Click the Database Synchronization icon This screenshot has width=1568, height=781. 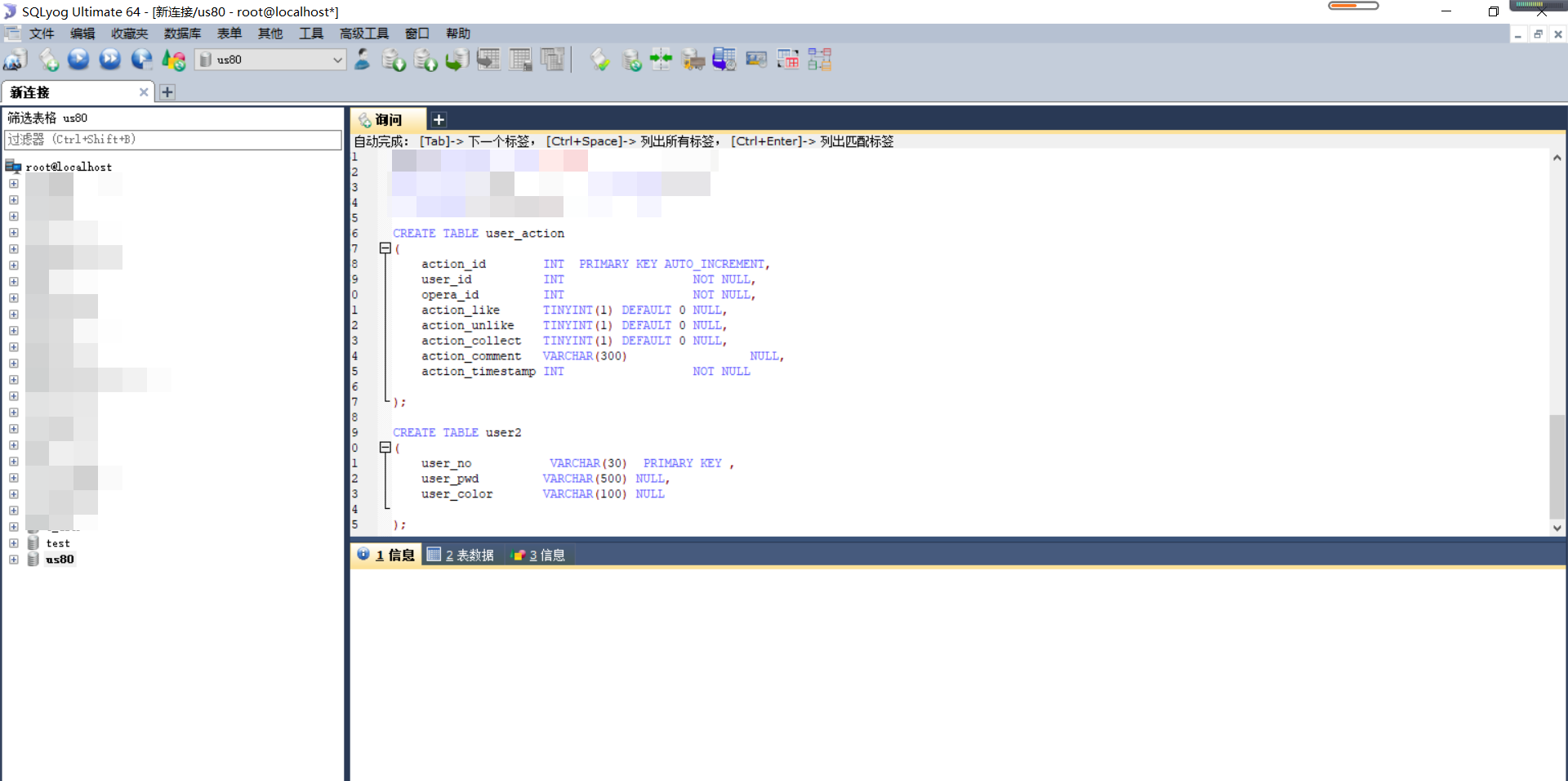point(631,60)
